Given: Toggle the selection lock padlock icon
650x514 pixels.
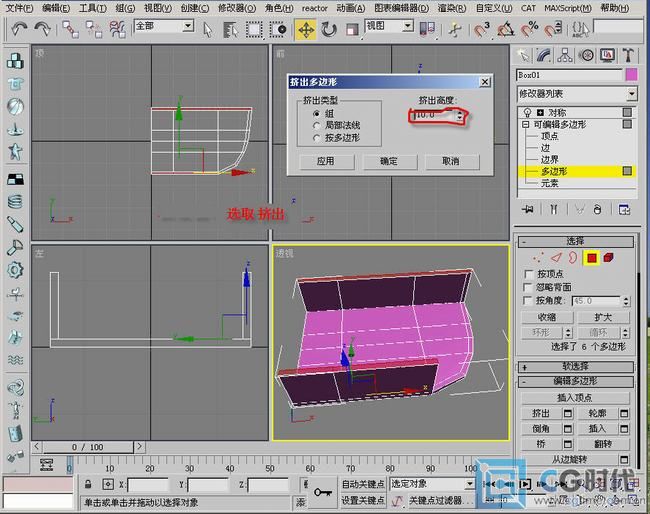Looking at the screenshot, I should (88, 484).
